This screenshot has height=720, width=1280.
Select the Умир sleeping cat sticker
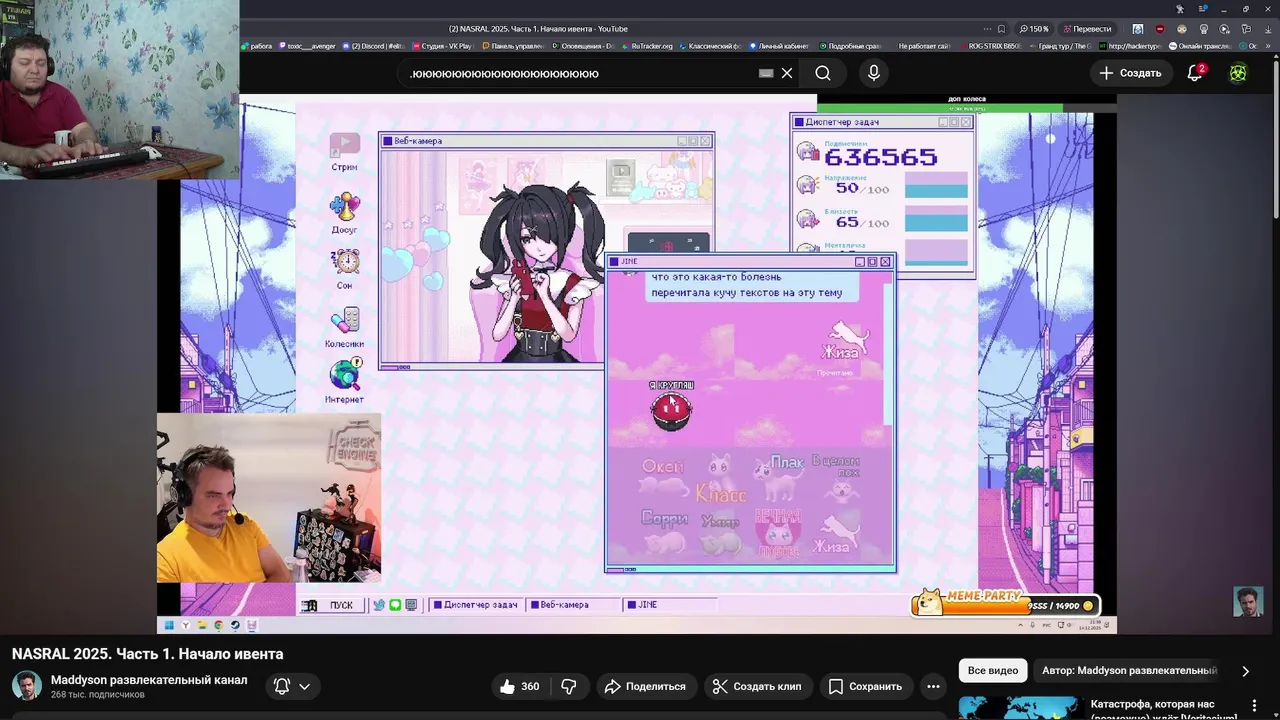[719, 533]
